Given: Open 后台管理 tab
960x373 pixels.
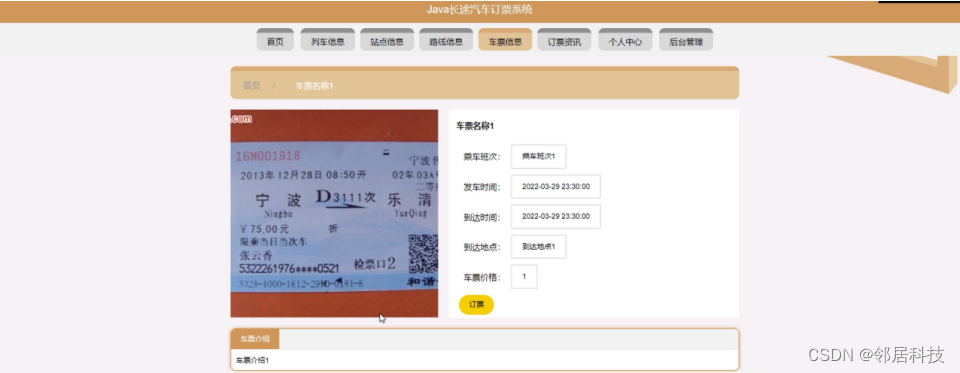Looking at the screenshot, I should click(686, 40).
